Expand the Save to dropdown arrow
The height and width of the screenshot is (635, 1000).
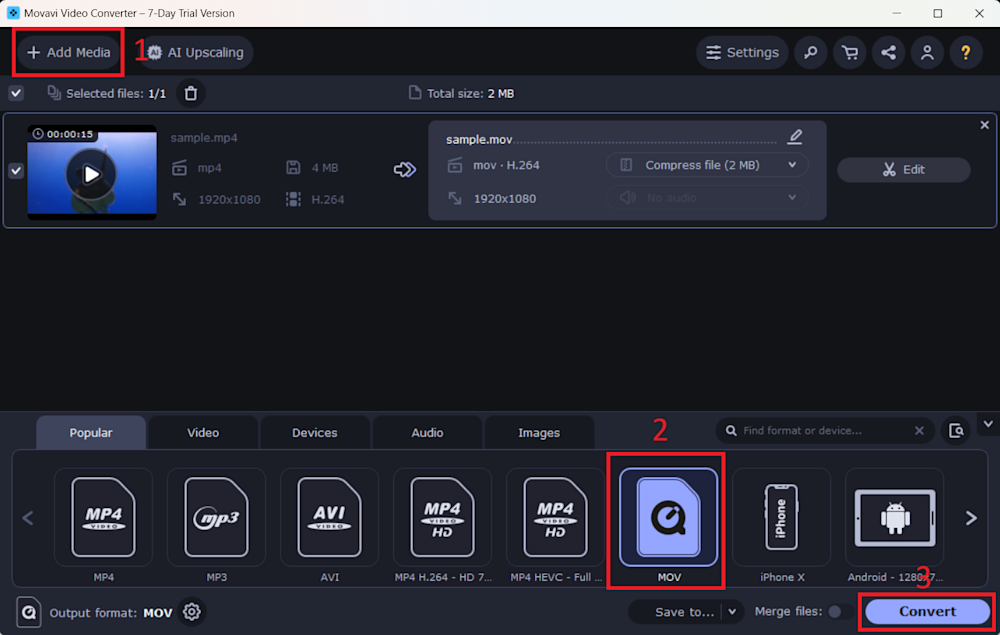(732, 612)
